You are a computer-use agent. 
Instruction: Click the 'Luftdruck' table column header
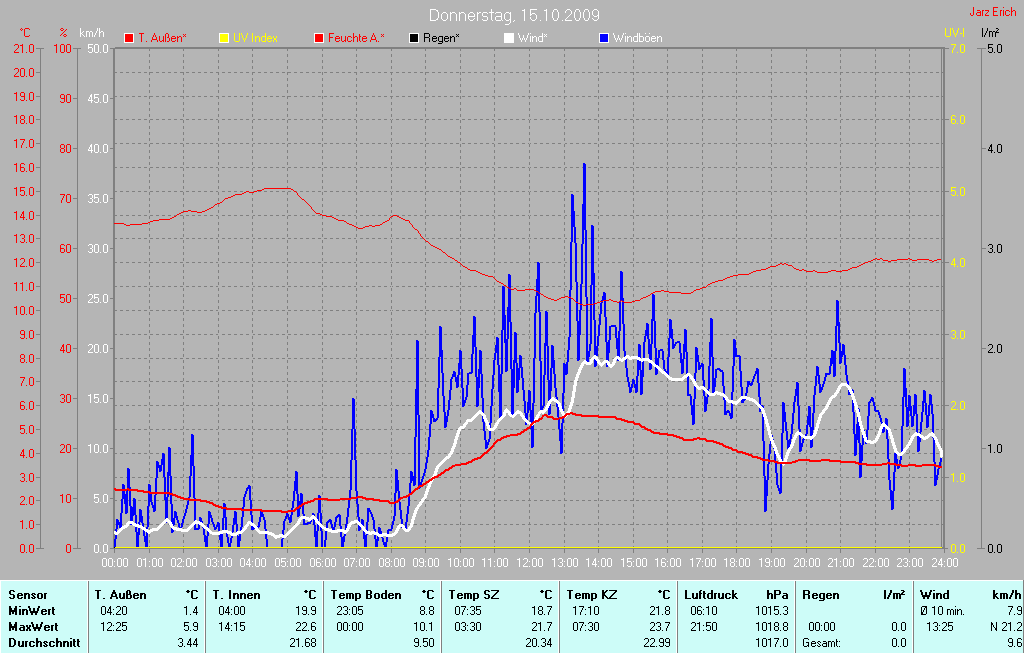click(x=711, y=595)
